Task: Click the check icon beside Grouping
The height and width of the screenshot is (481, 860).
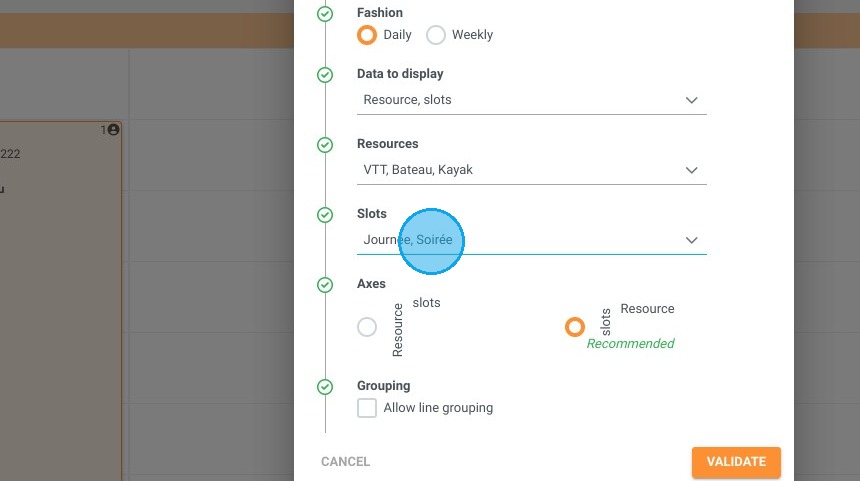Action: click(x=325, y=387)
